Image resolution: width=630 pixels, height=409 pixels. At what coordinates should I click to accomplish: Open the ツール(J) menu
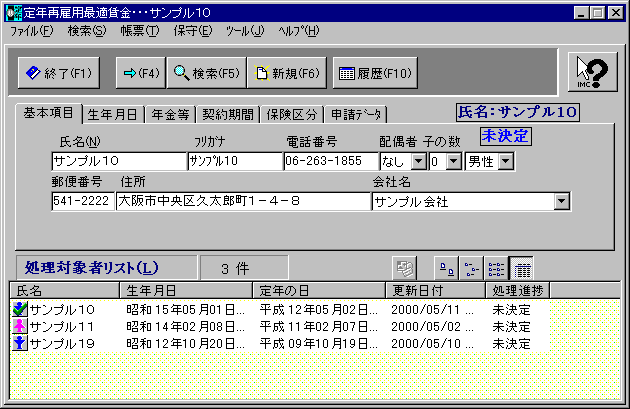point(245,31)
